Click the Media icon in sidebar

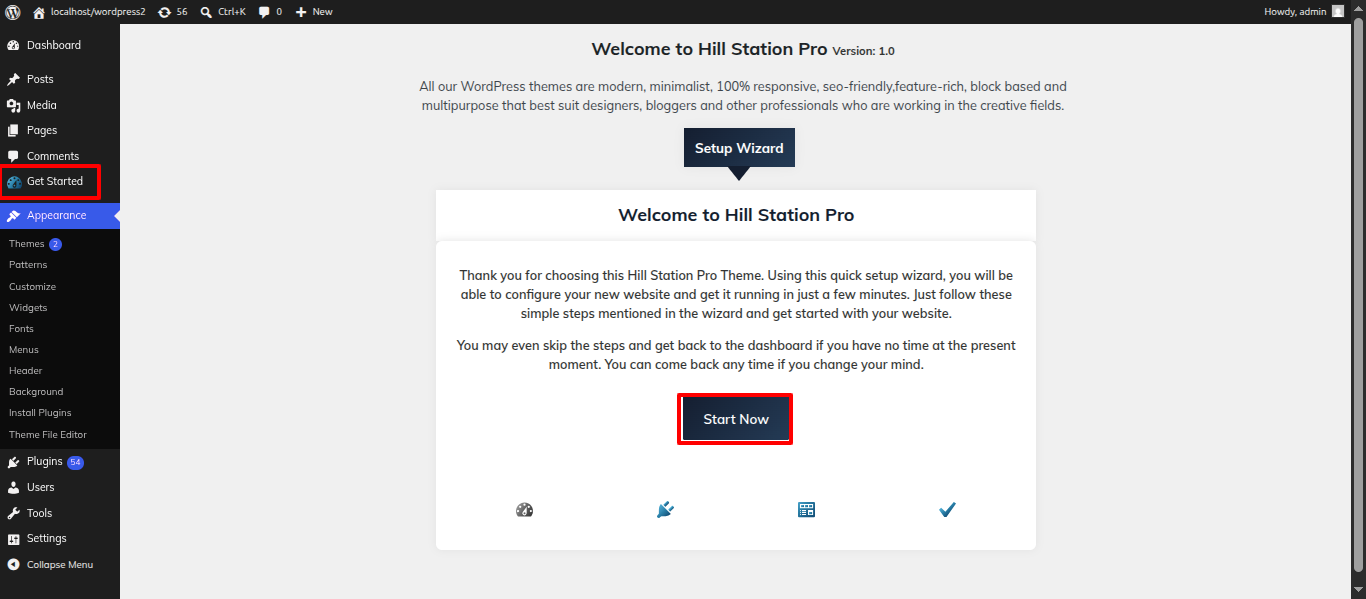pyautogui.click(x=13, y=105)
